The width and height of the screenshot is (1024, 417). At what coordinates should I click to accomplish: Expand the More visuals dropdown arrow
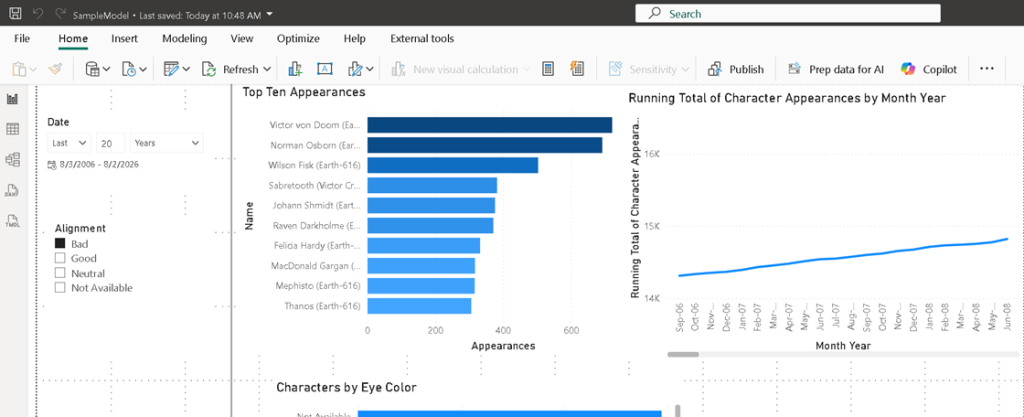point(370,69)
